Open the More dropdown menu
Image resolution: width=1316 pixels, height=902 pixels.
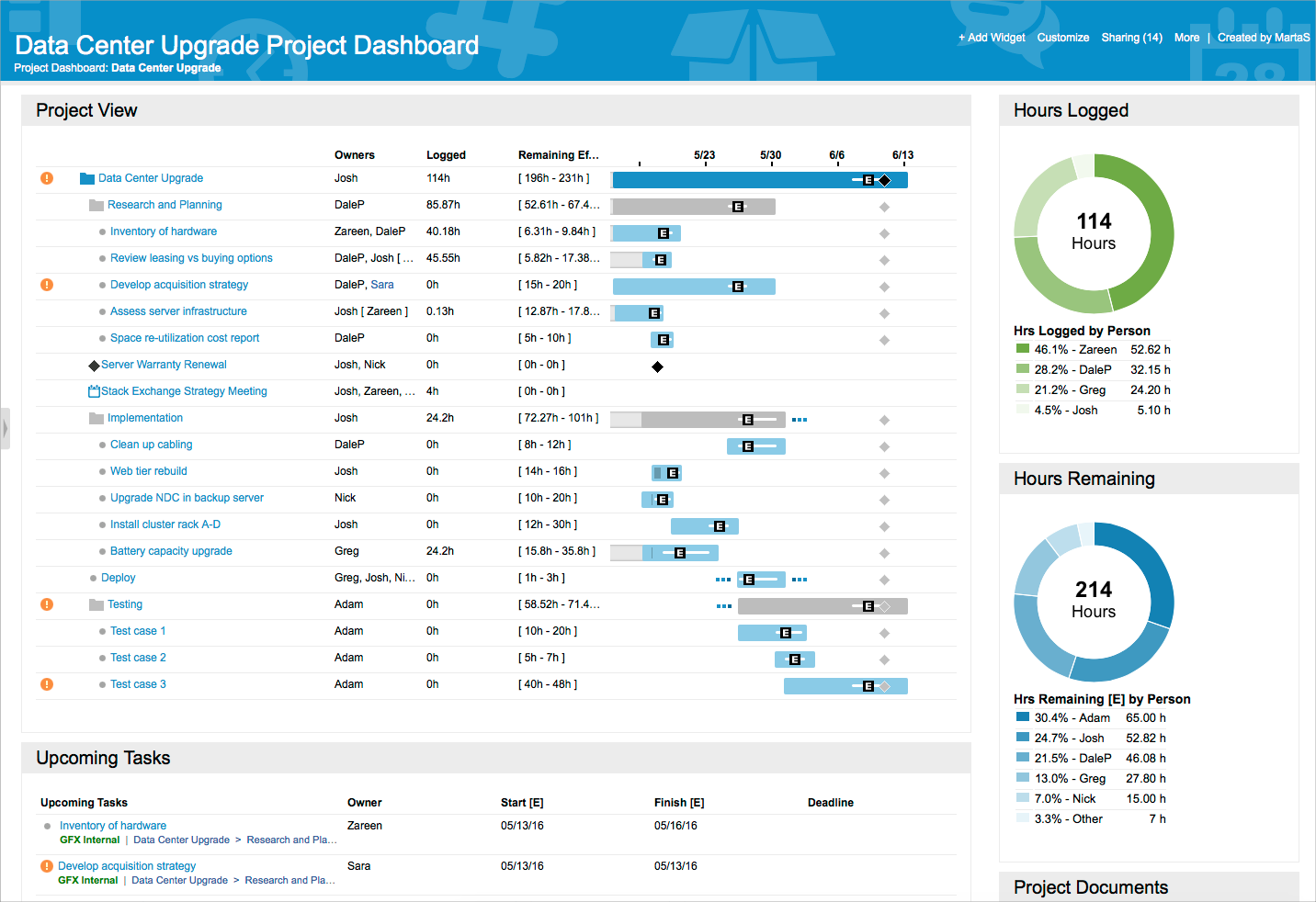[x=1186, y=38]
